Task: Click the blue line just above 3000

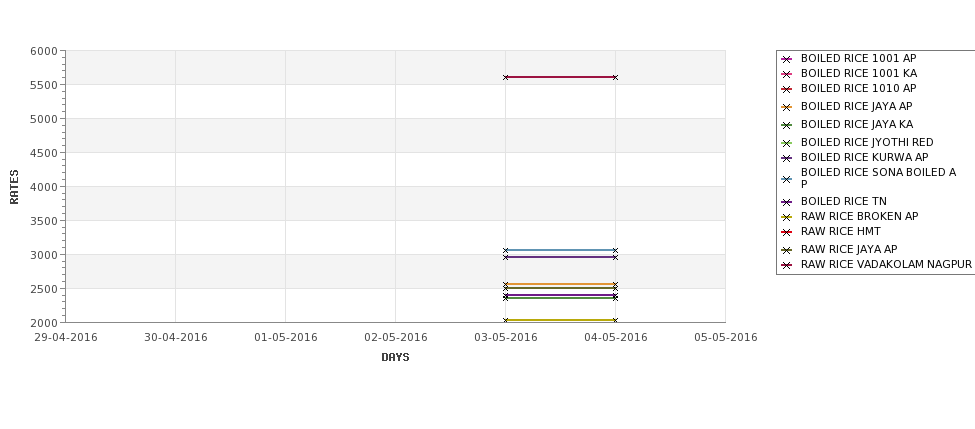Action: [560, 250]
